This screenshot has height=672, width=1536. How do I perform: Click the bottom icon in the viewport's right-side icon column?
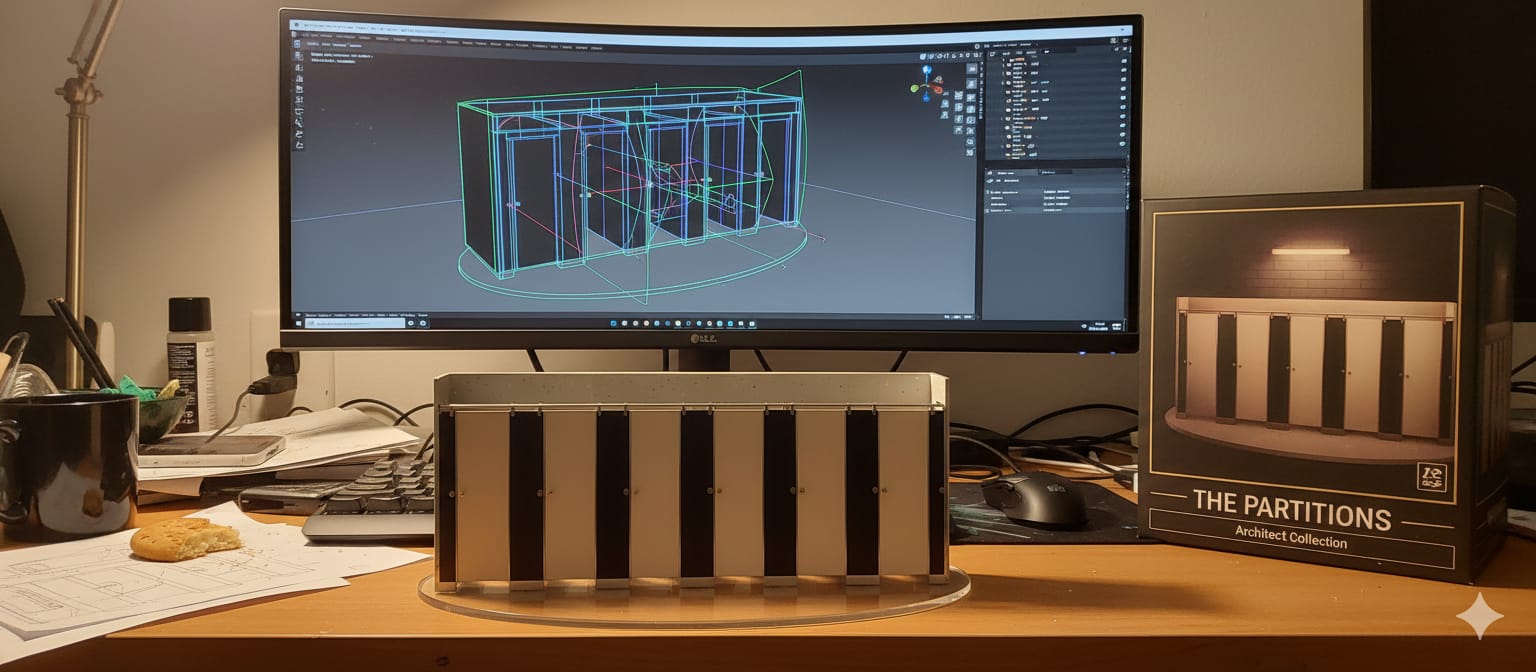pyautogui.click(x=969, y=152)
